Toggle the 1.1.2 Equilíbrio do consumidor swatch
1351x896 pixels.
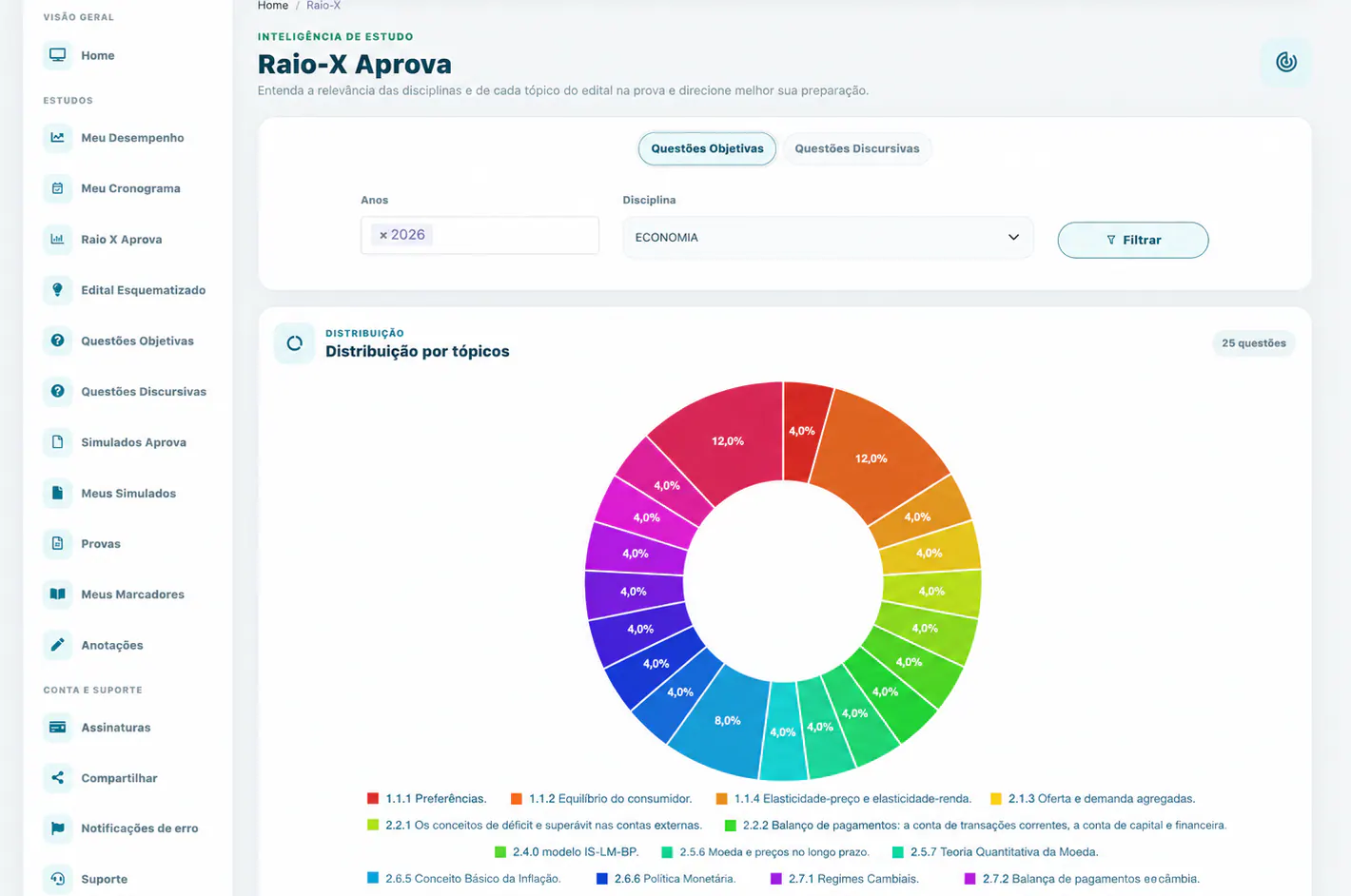517,799
